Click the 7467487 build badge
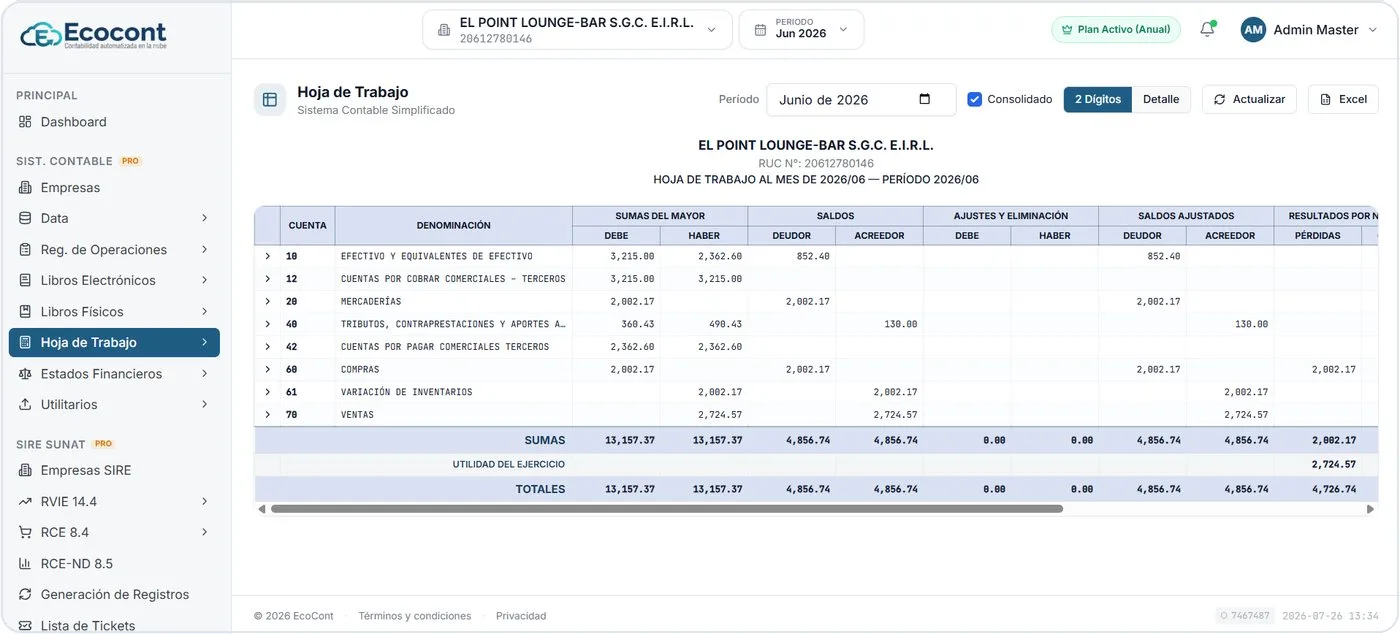Screen dimensions: 1400x634 coord(1244,616)
